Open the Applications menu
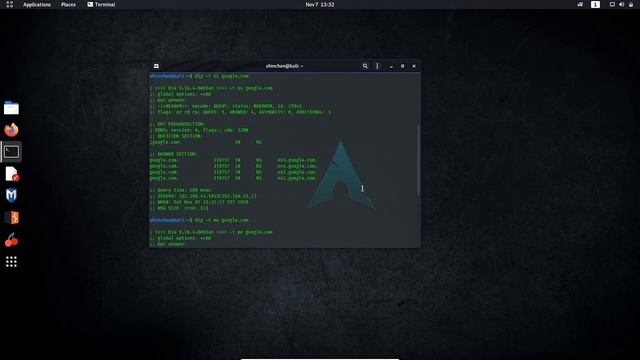Viewport: 640px width, 360px height. pyautogui.click(x=37, y=4)
